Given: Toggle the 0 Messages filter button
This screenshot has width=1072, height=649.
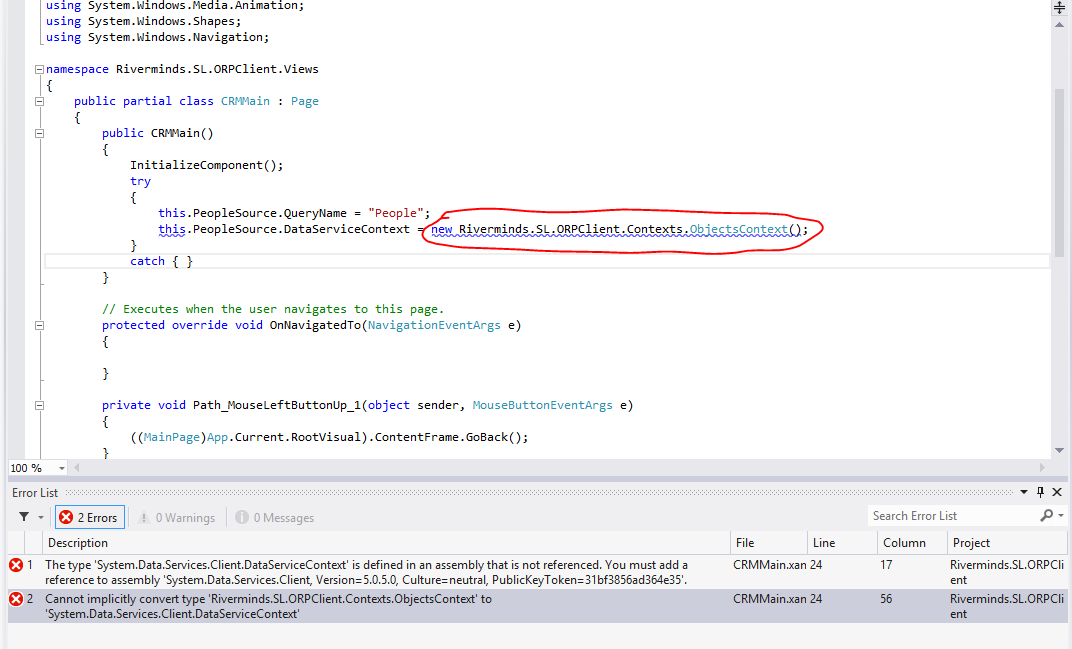Looking at the screenshot, I should [275, 518].
